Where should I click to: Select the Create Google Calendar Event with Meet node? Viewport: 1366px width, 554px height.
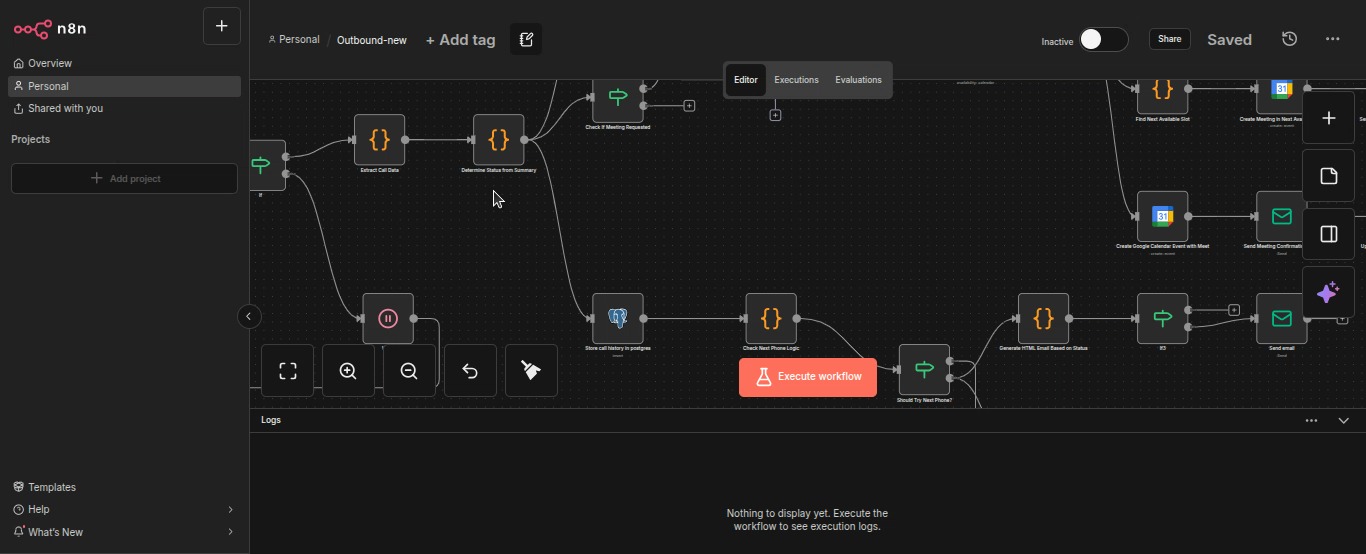point(1163,216)
